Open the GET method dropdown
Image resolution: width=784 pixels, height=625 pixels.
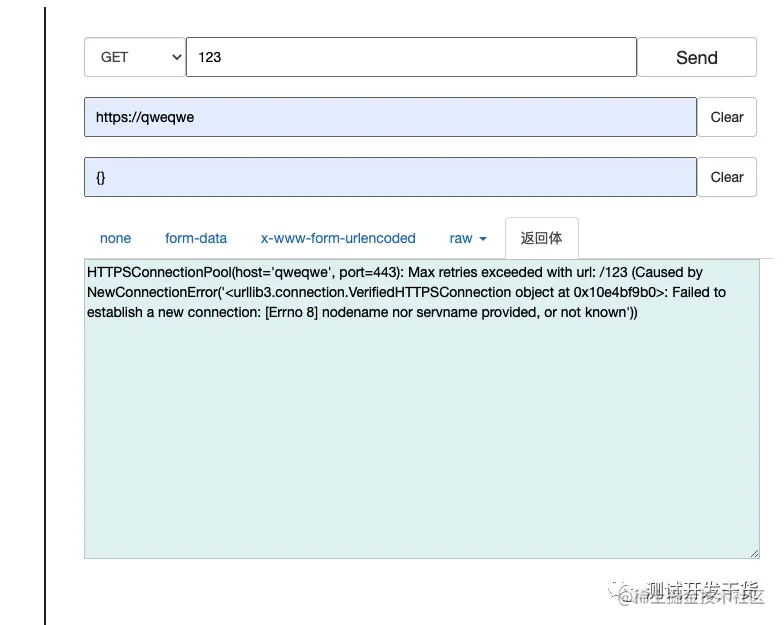tap(134, 57)
